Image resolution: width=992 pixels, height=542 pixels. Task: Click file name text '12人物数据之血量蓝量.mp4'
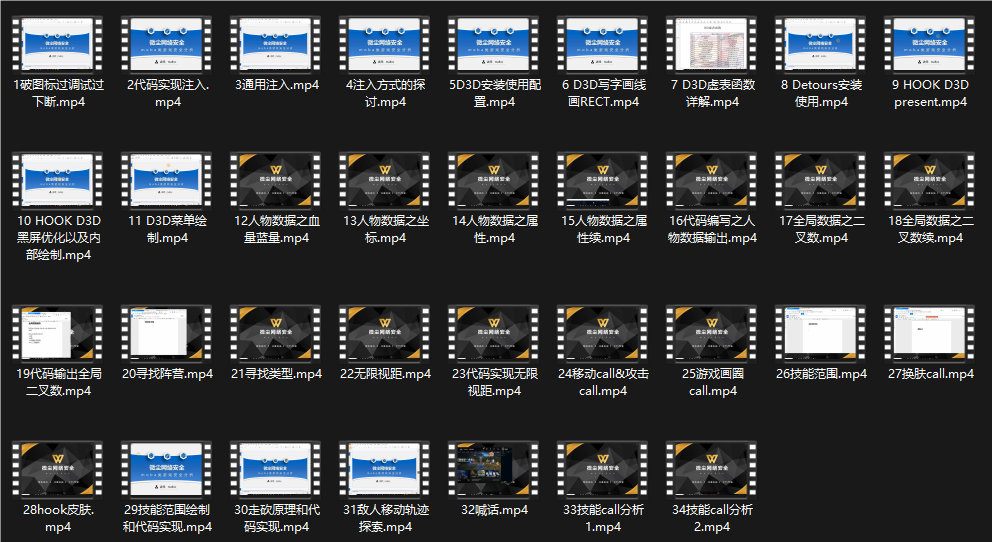pyautogui.click(x=276, y=230)
